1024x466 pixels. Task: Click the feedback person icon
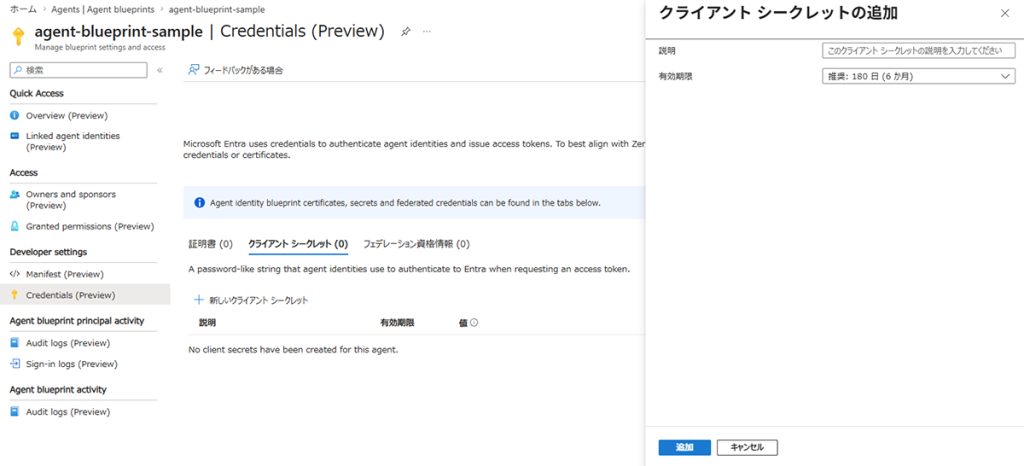(193, 70)
